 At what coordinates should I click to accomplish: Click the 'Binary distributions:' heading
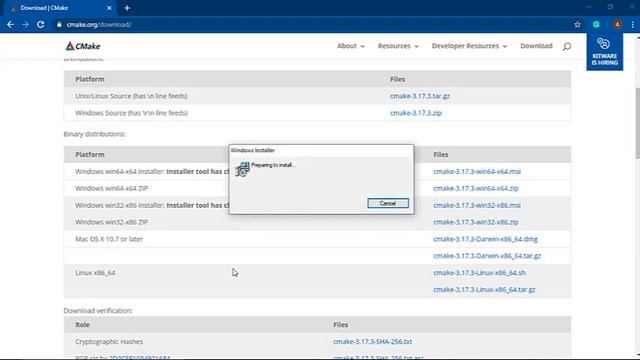click(x=94, y=134)
